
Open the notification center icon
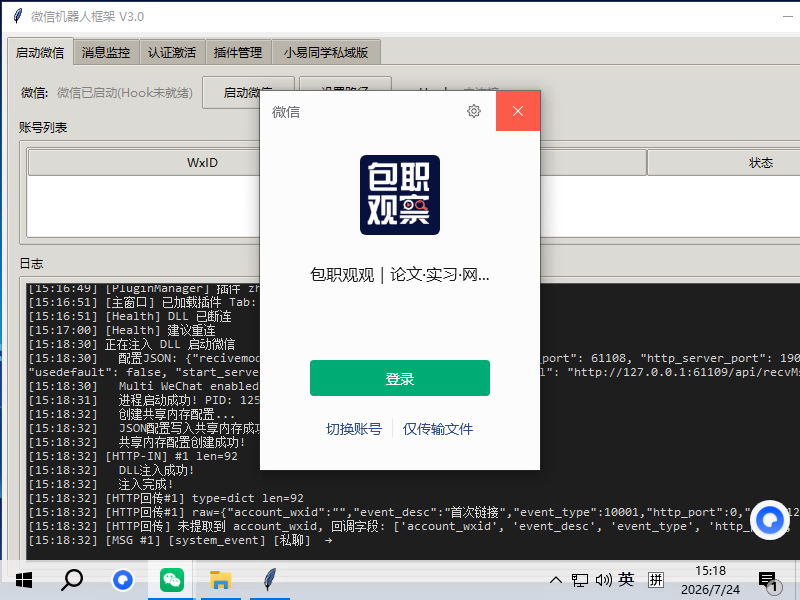[x=769, y=582]
